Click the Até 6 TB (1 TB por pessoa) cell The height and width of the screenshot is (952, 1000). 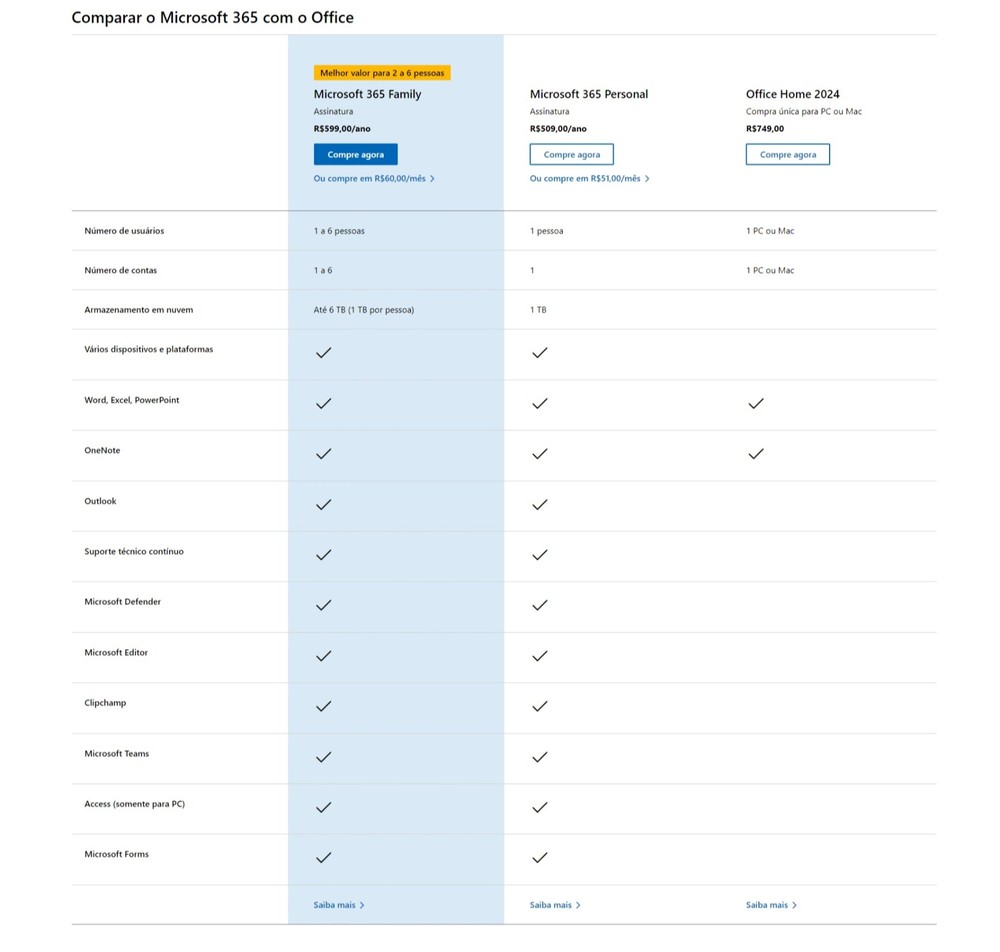click(x=364, y=310)
